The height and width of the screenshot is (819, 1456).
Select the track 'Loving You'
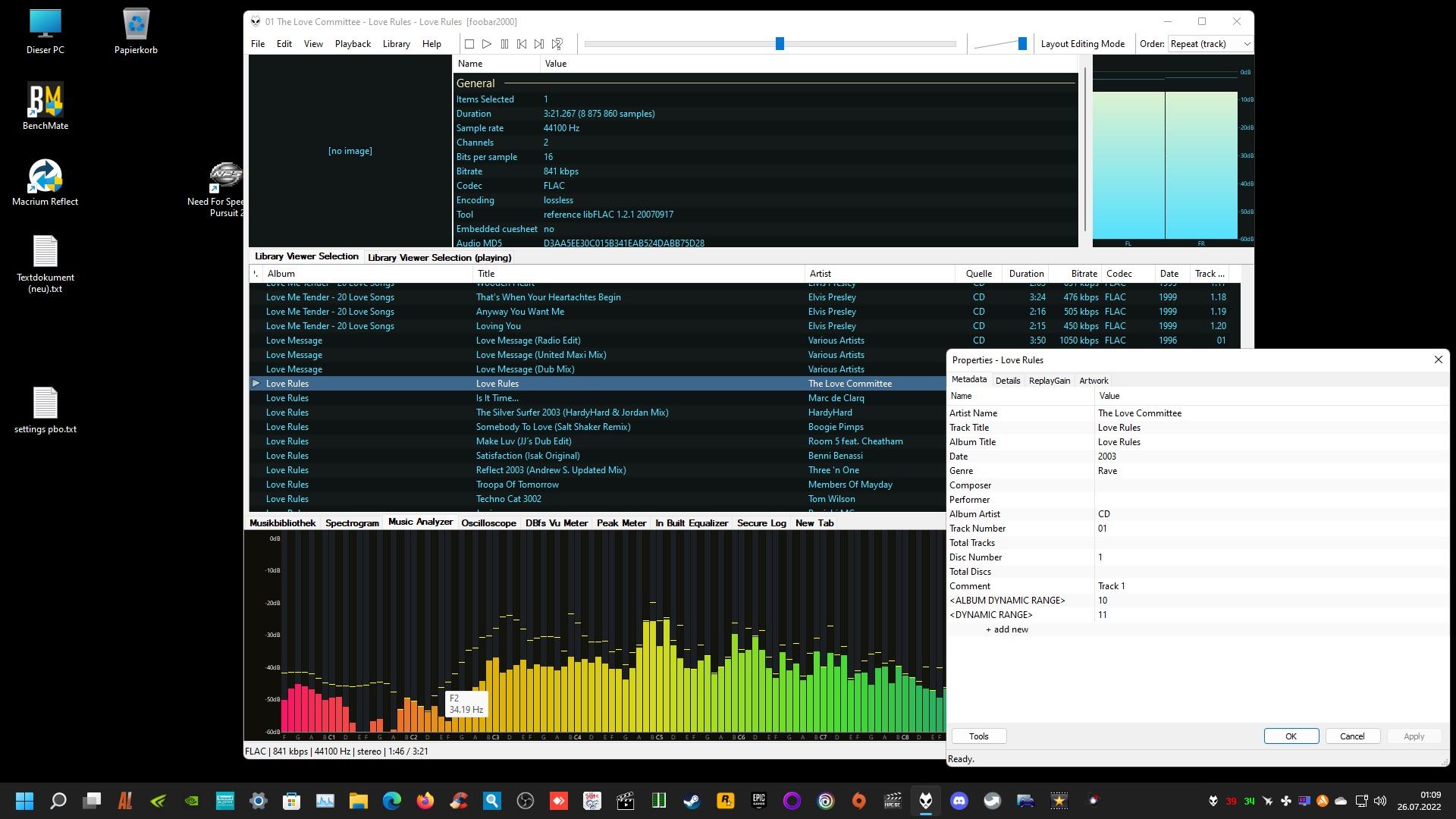click(745, 326)
